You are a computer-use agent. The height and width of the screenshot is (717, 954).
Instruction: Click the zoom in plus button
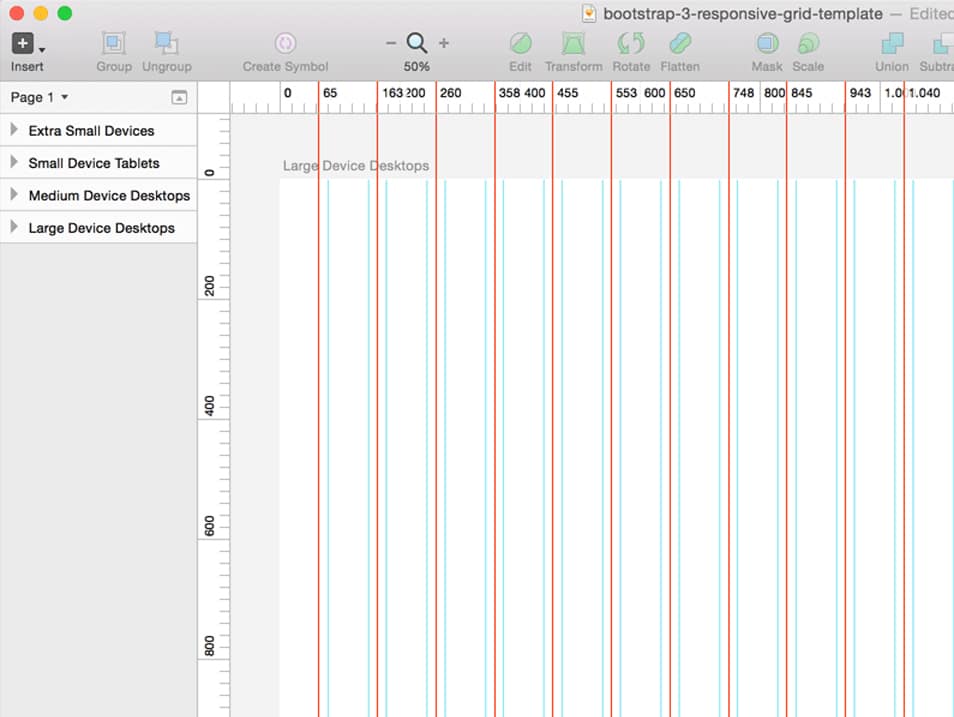pos(443,44)
